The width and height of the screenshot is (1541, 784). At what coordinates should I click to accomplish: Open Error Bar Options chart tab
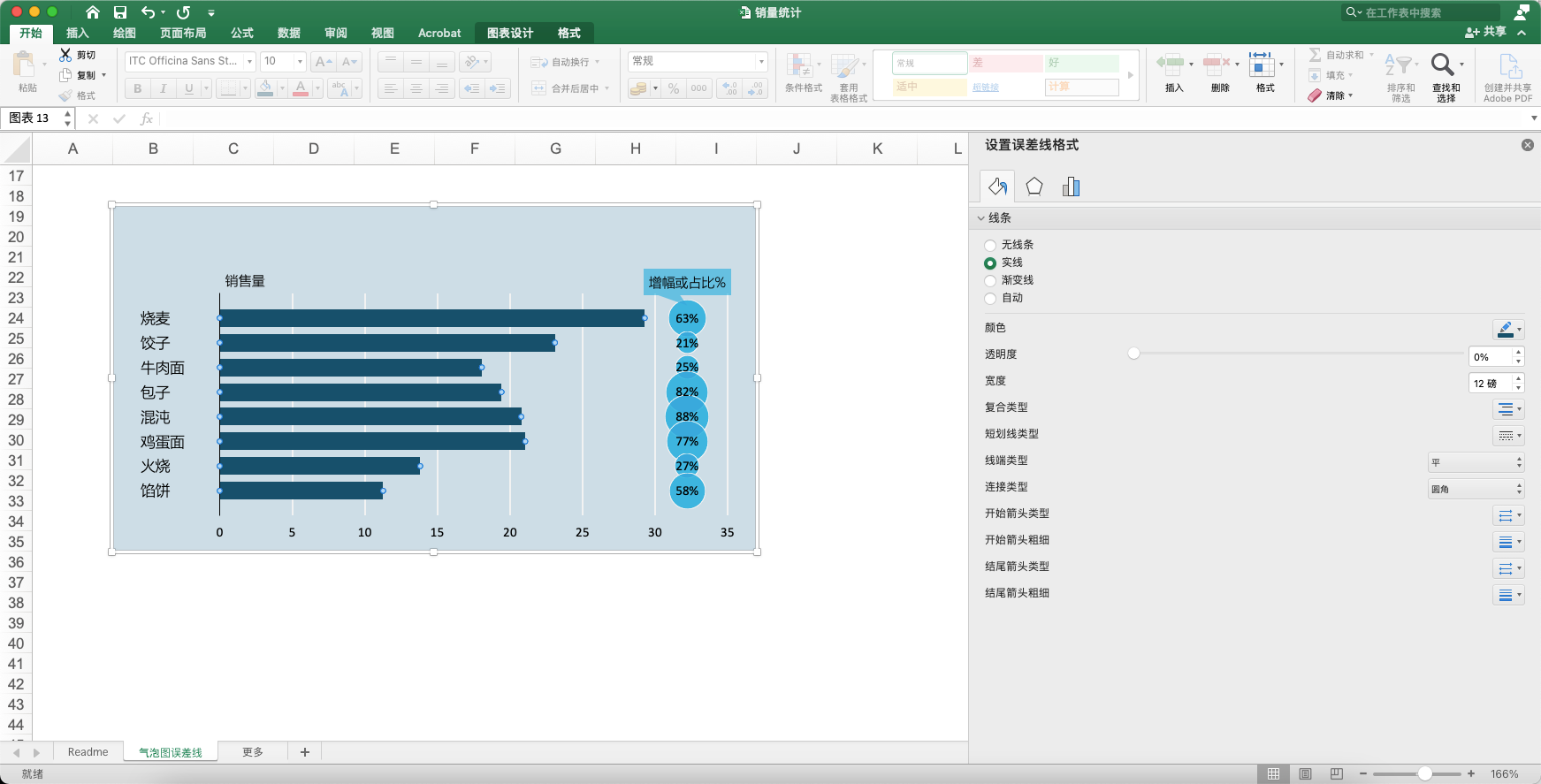tap(1071, 186)
